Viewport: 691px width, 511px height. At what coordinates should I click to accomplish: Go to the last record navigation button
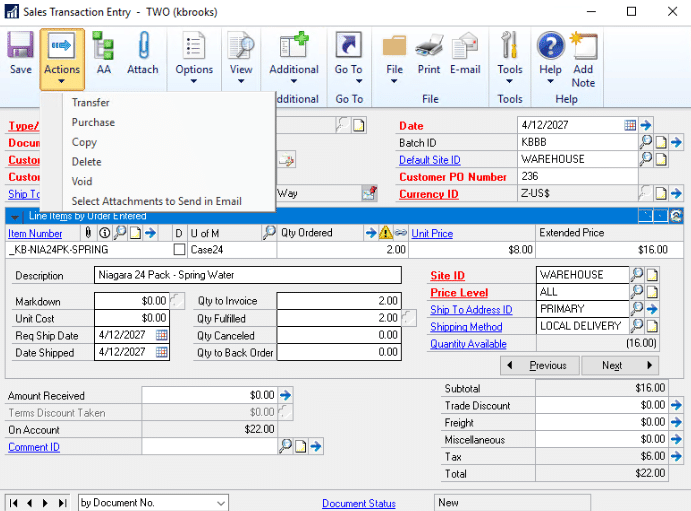63,503
